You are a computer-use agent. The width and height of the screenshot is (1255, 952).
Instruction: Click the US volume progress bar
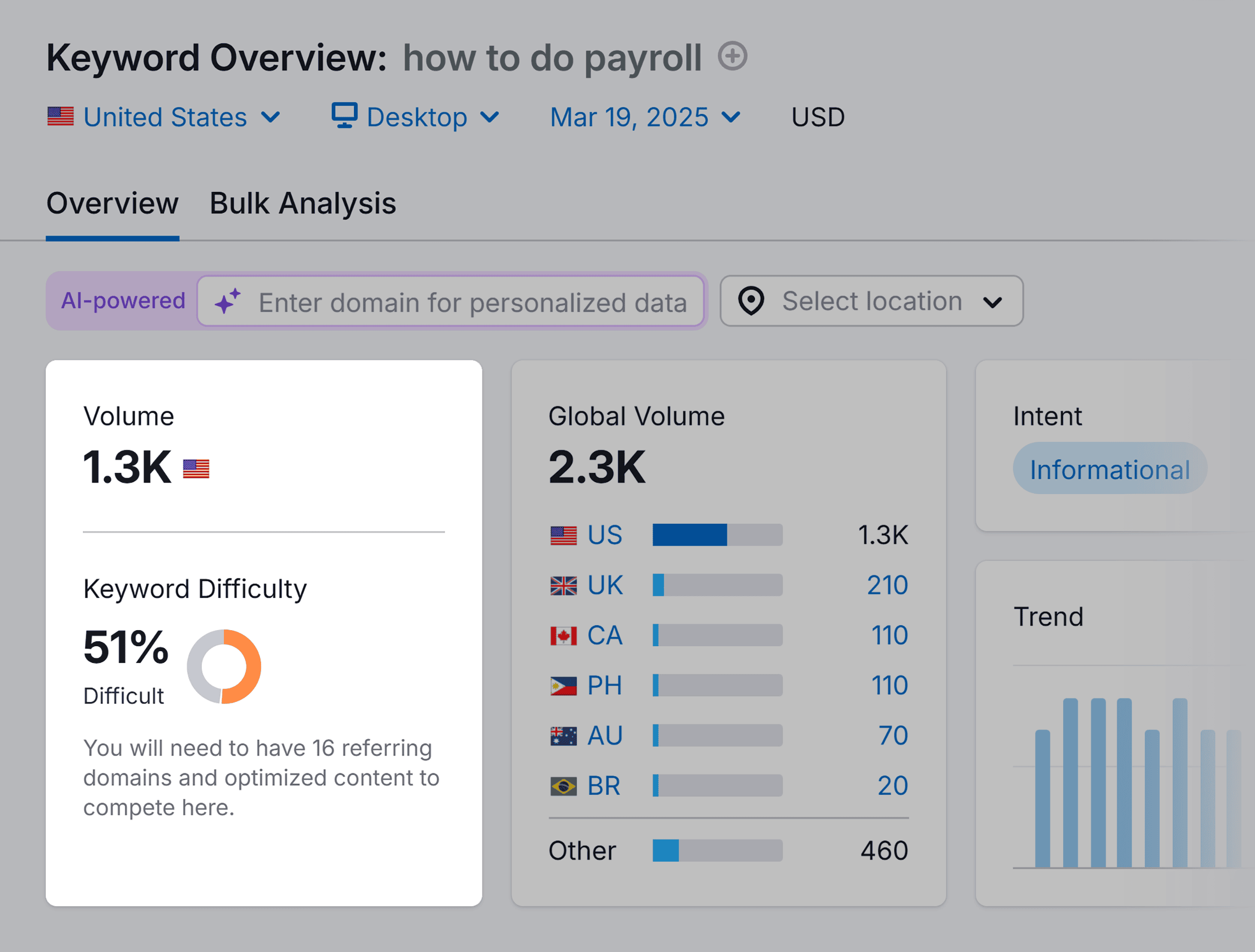click(x=717, y=535)
